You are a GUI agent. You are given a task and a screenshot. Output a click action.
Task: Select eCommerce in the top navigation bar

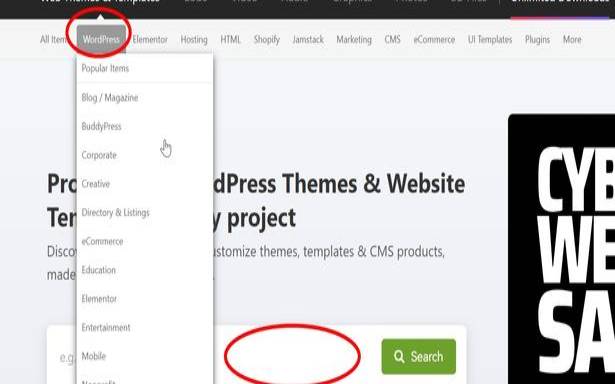pos(434,40)
